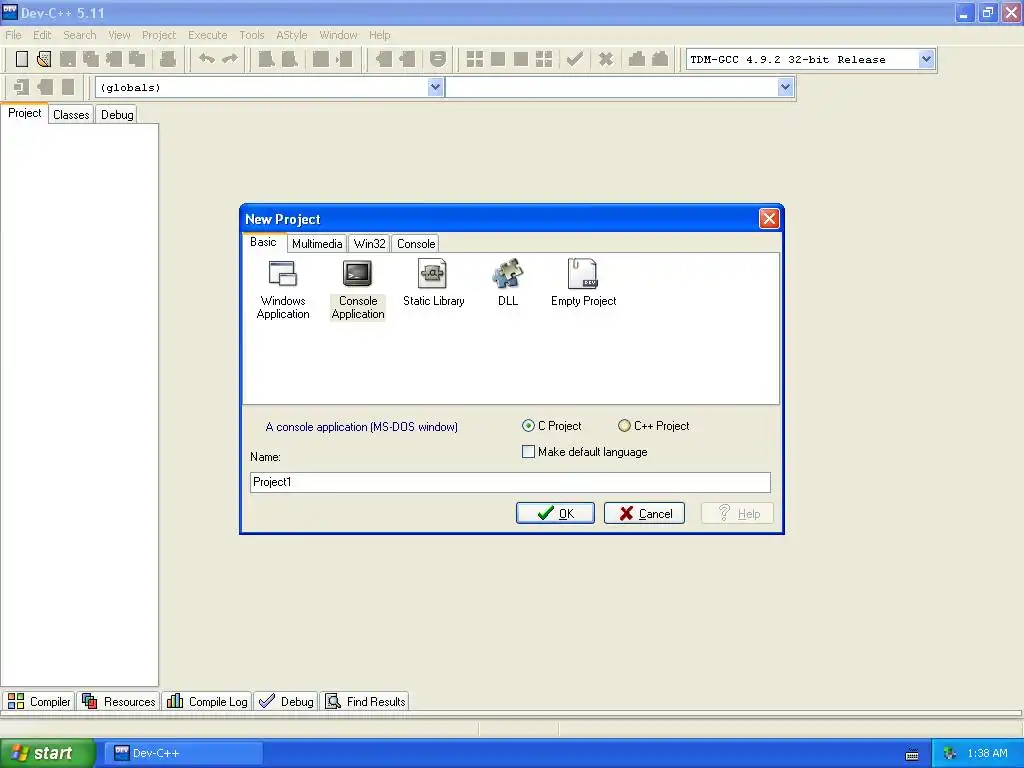The width and height of the screenshot is (1024, 768).
Task: Click the 1:38 AM clock
Action: pyautogui.click(x=987, y=754)
